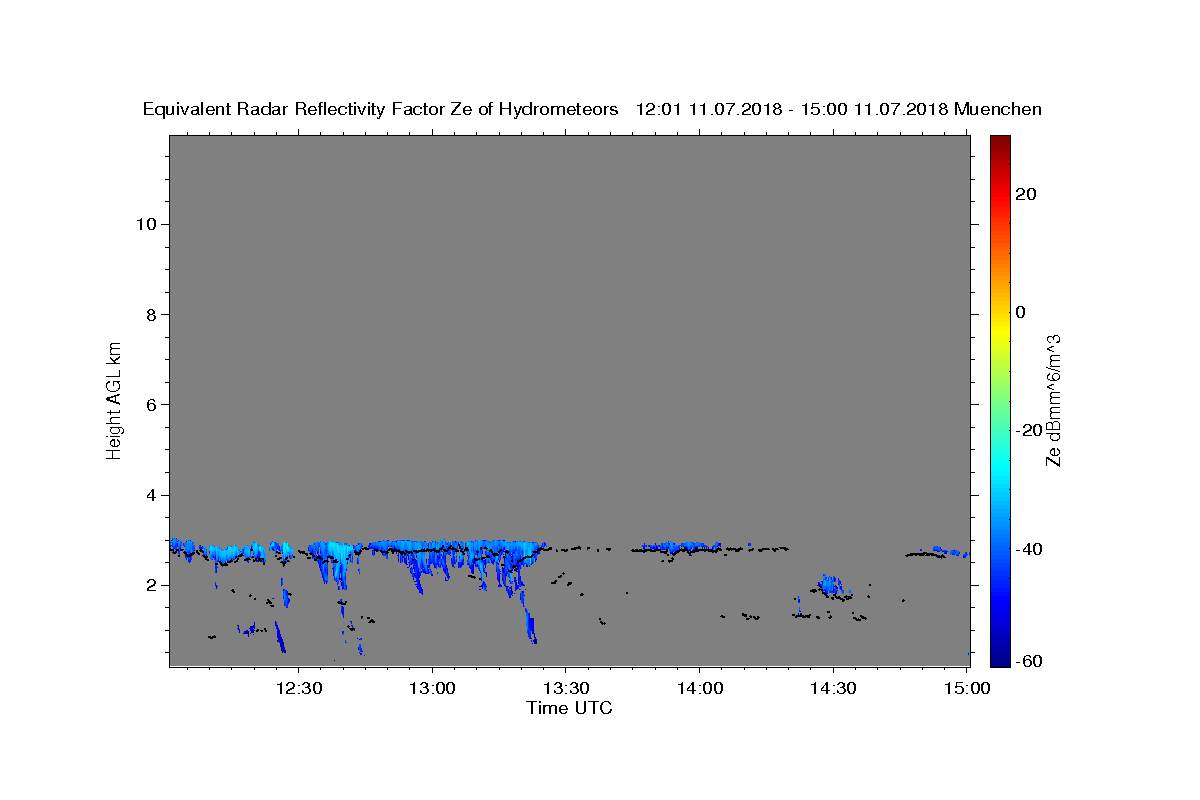Click the height tick label 8
This screenshot has width=1200, height=800.
[152, 314]
